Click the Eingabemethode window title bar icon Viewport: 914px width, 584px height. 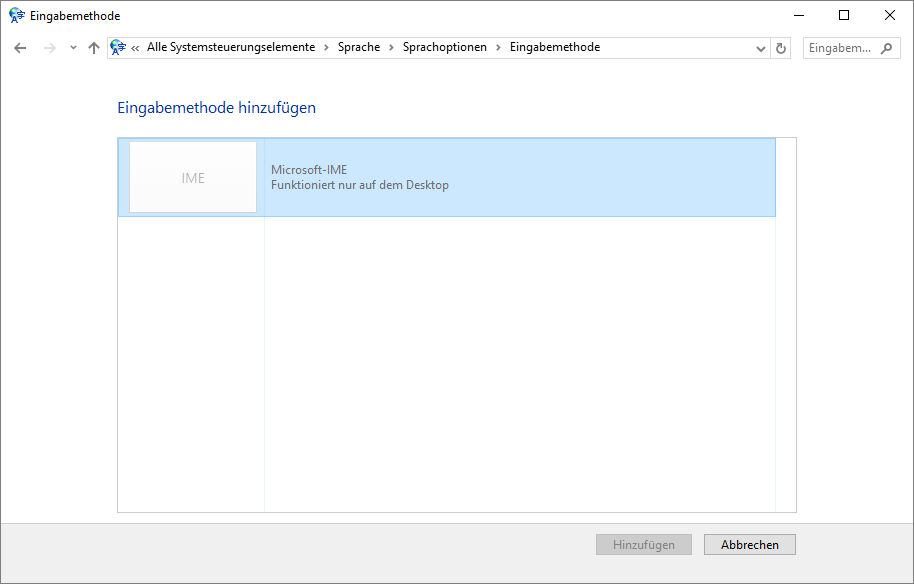point(16,16)
